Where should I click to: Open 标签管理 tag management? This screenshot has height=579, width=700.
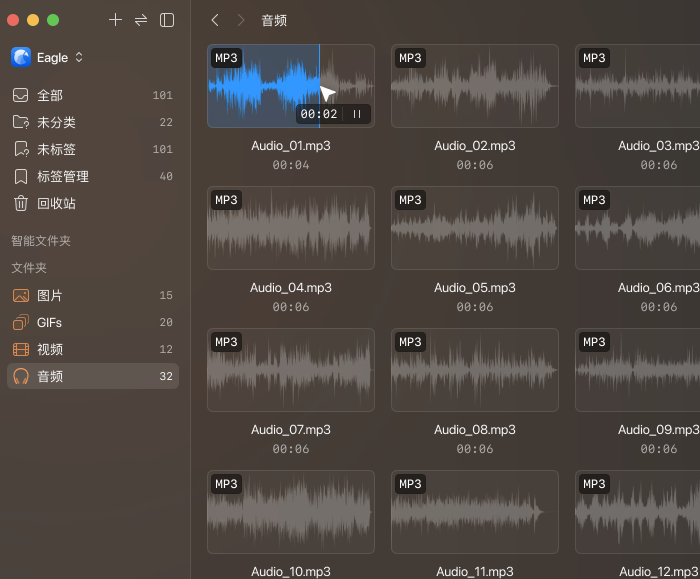click(93, 176)
